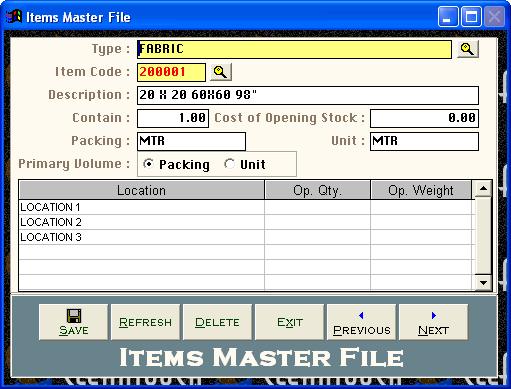Select the LOCATION 1 row
Viewport: 511px width, 389px height.
(246, 207)
